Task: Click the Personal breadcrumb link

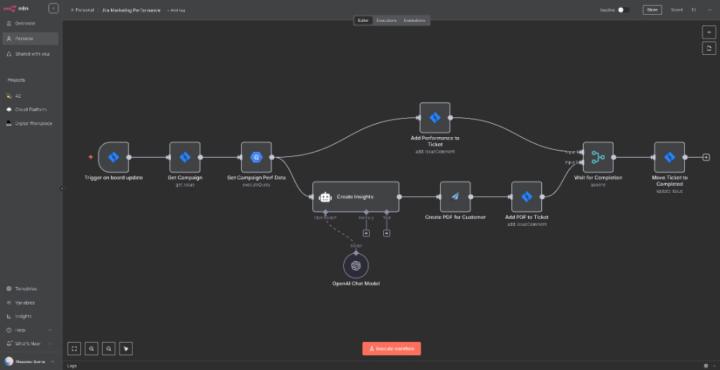Action: pyautogui.click(x=83, y=10)
